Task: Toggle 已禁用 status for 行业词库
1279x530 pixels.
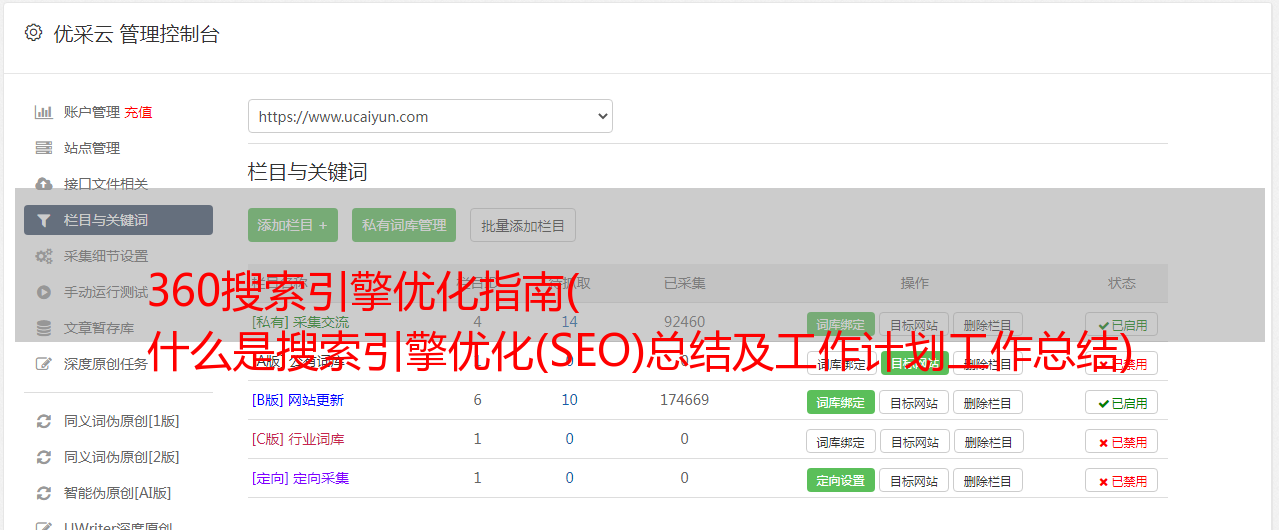Action: pyautogui.click(x=1122, y=442)
